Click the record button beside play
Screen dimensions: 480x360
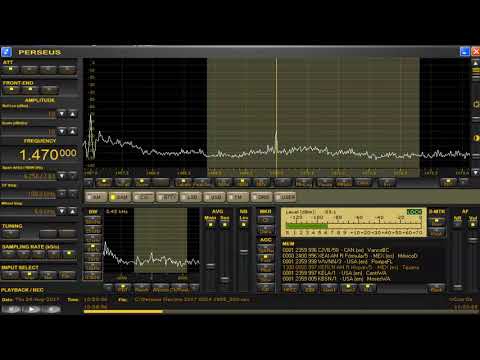(52, 309)
